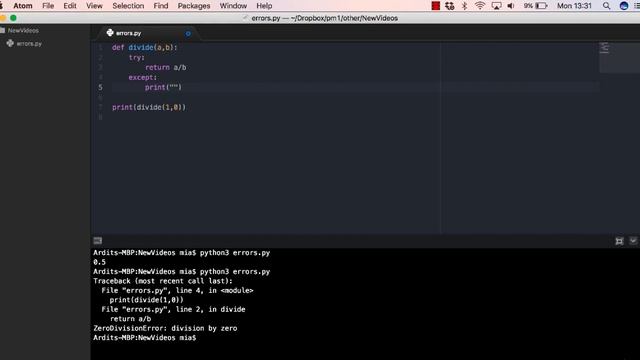Click 'File "errors.py", line 4, in <module>' text
Image resolution: width=640 pixels, height=360 pixels.
[177, 290]
